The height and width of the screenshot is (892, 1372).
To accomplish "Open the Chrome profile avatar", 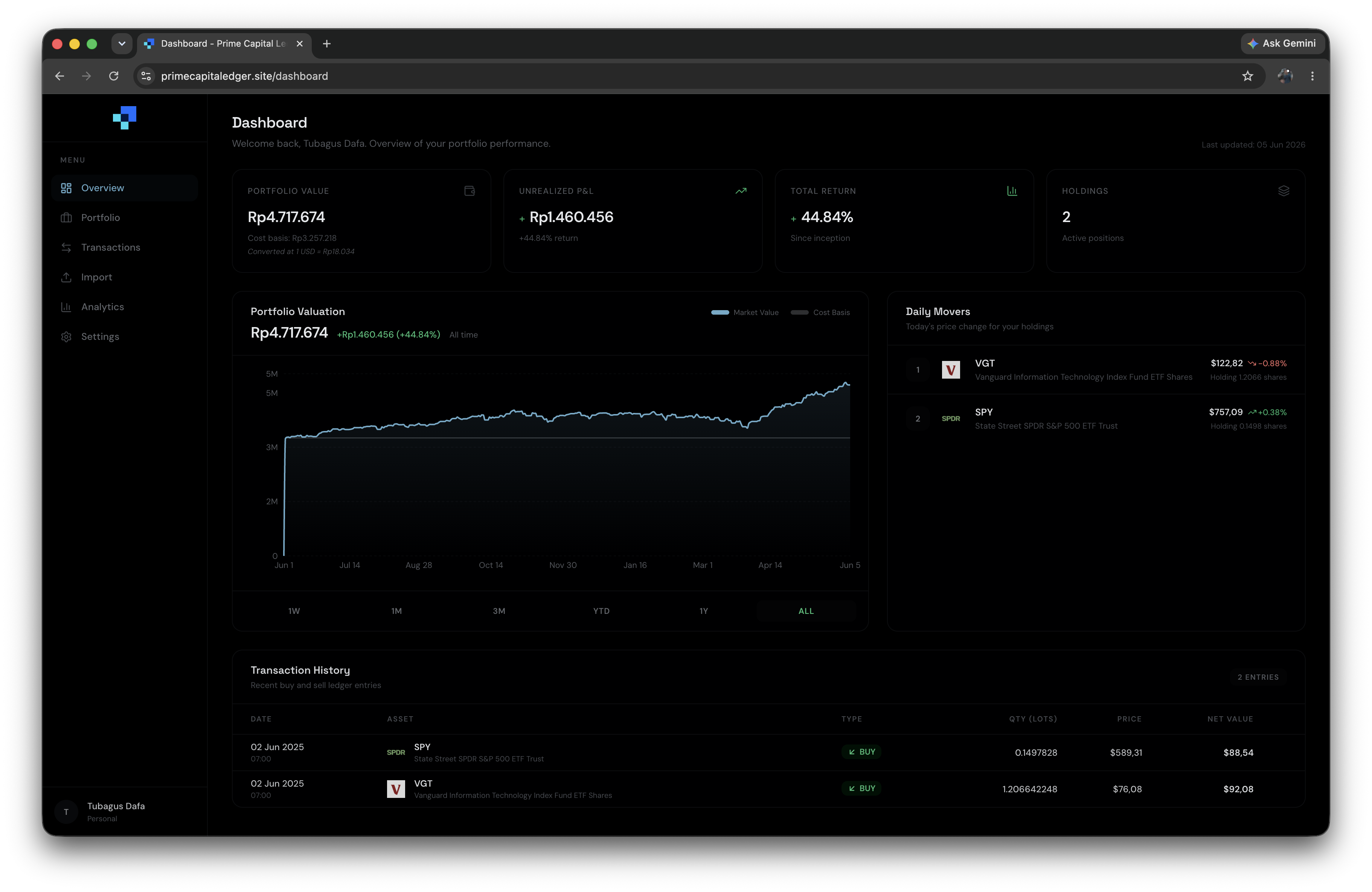I will tap(1285, 76).
